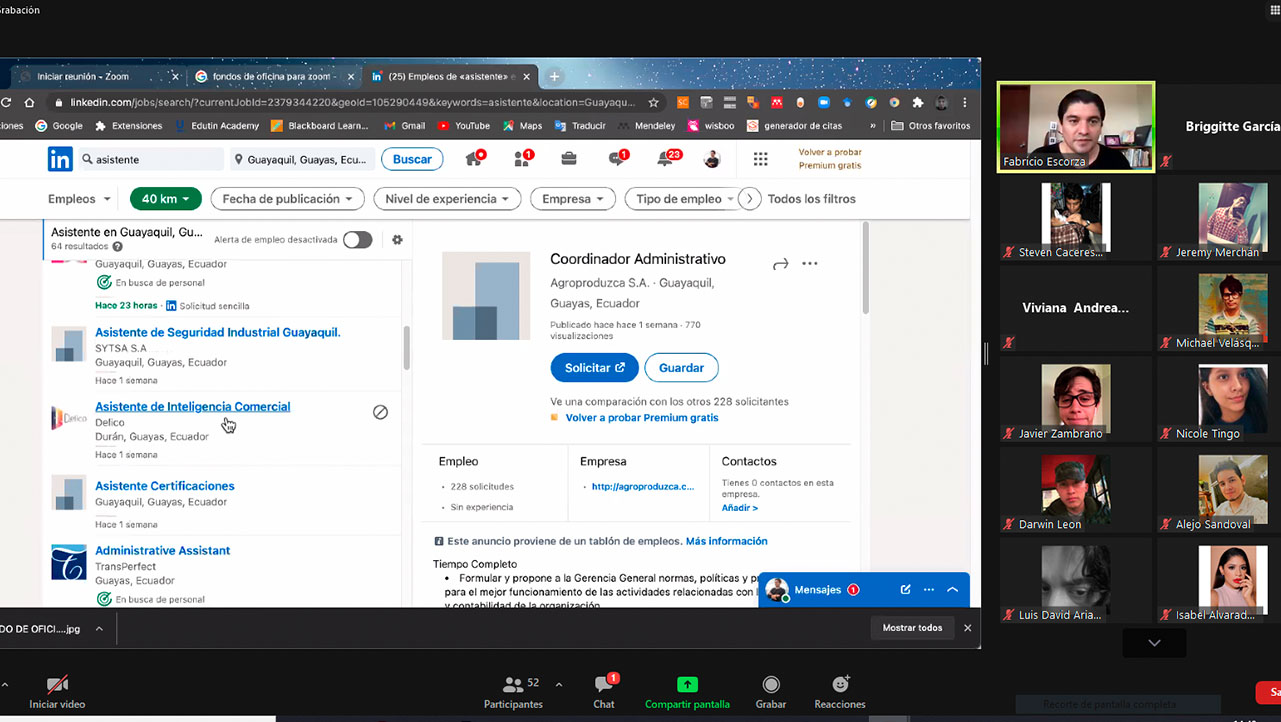Click the LinkedIn logo
Screen dimensions: 1281x722
pyautogui.click(x=60, y=159)
